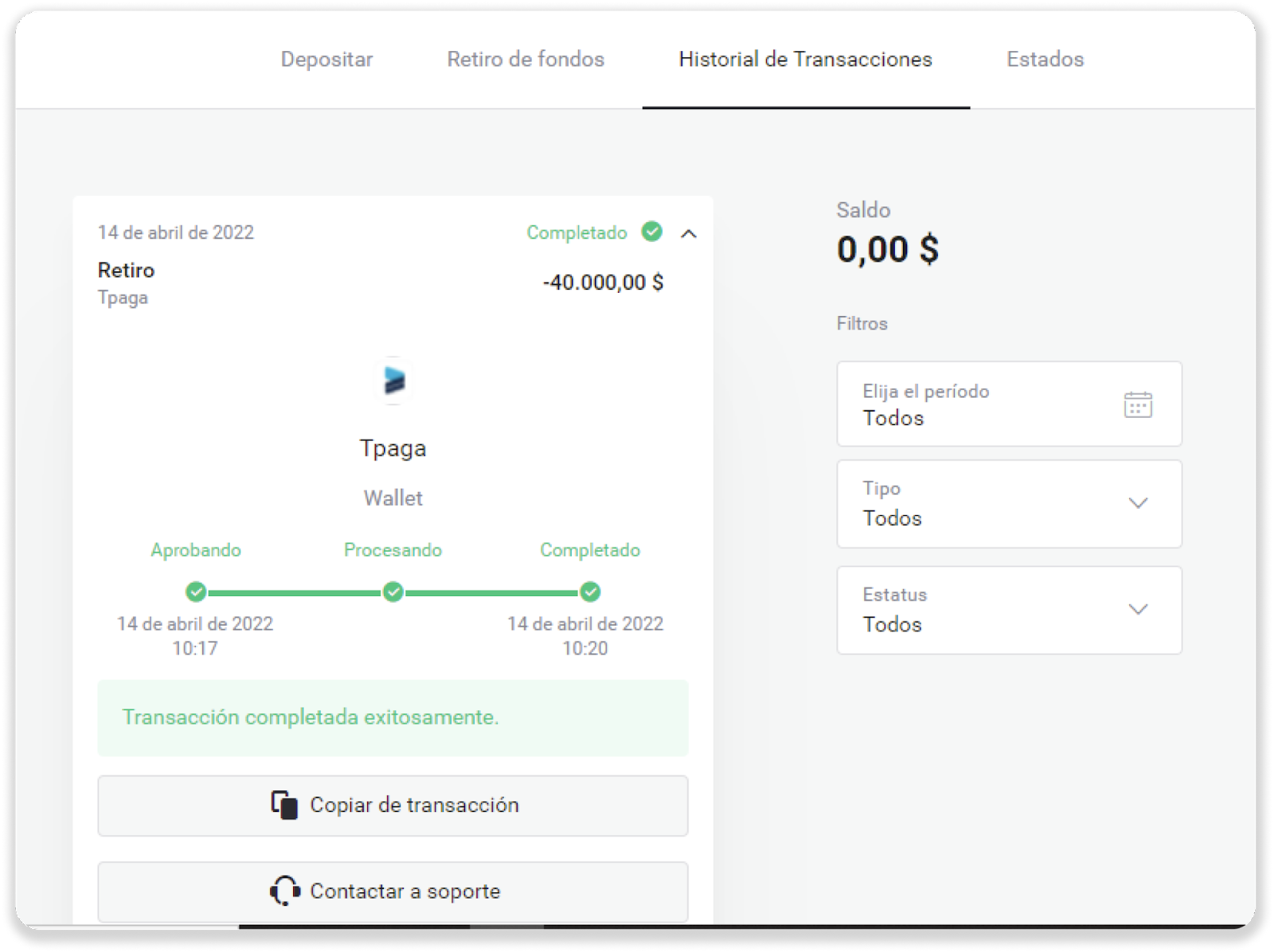Collapse the transaction details chevron
Viewport: 1274px width, 952px height.
(x=689, y=233)
